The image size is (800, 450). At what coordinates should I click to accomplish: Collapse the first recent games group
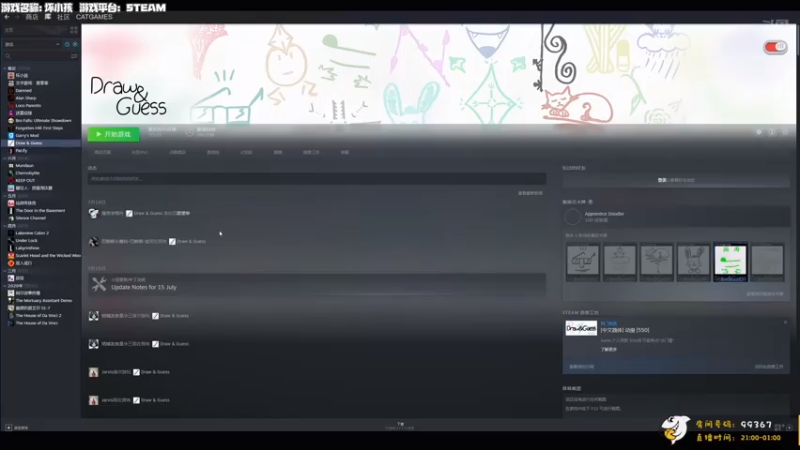click(5, 68)
